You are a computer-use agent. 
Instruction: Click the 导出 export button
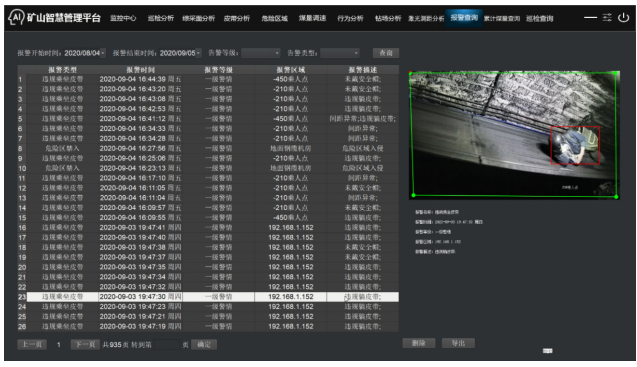[458, 343]
